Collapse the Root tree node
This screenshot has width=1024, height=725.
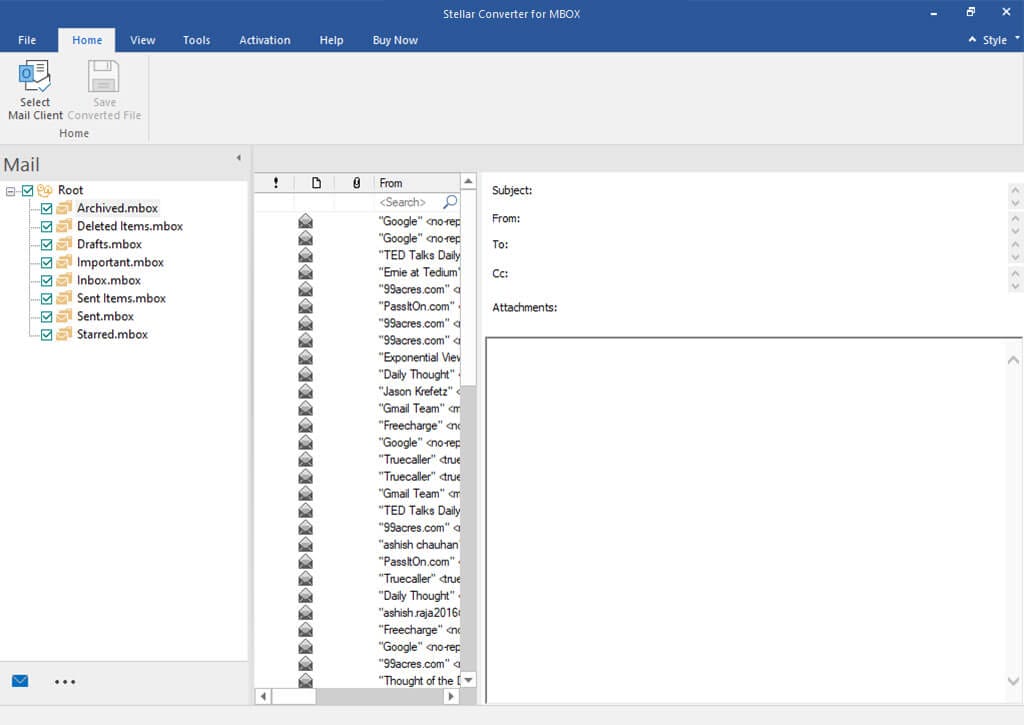pos(11,190)
